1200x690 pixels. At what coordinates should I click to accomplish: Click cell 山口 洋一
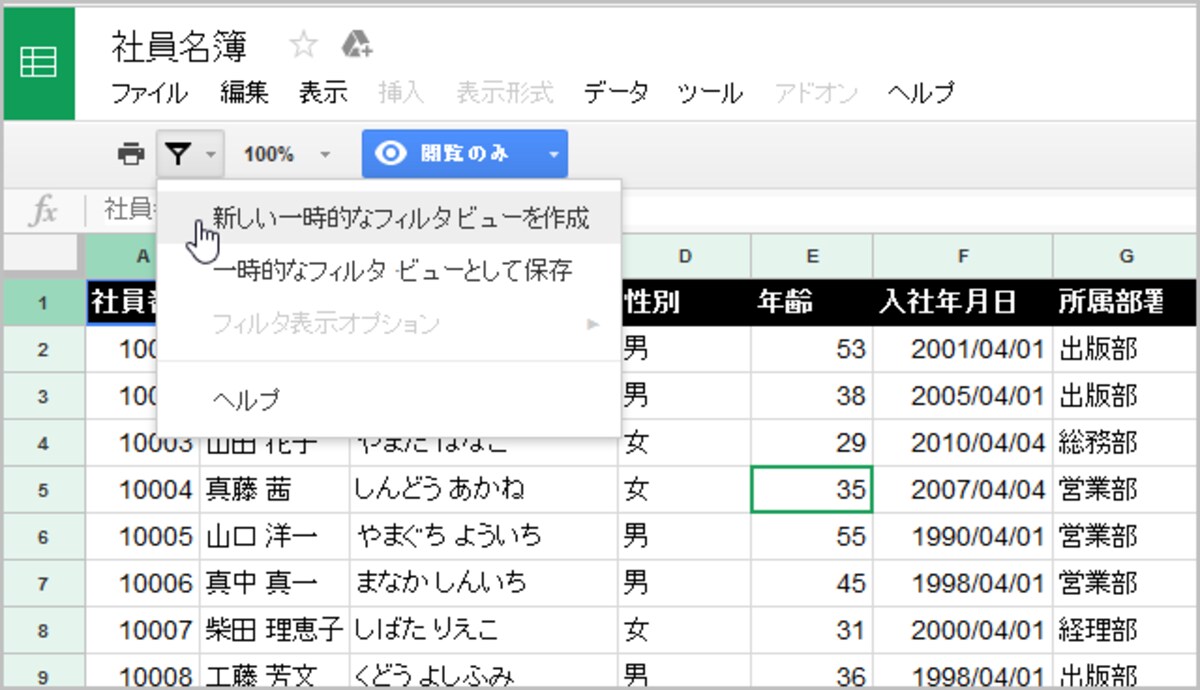point(275,537)
